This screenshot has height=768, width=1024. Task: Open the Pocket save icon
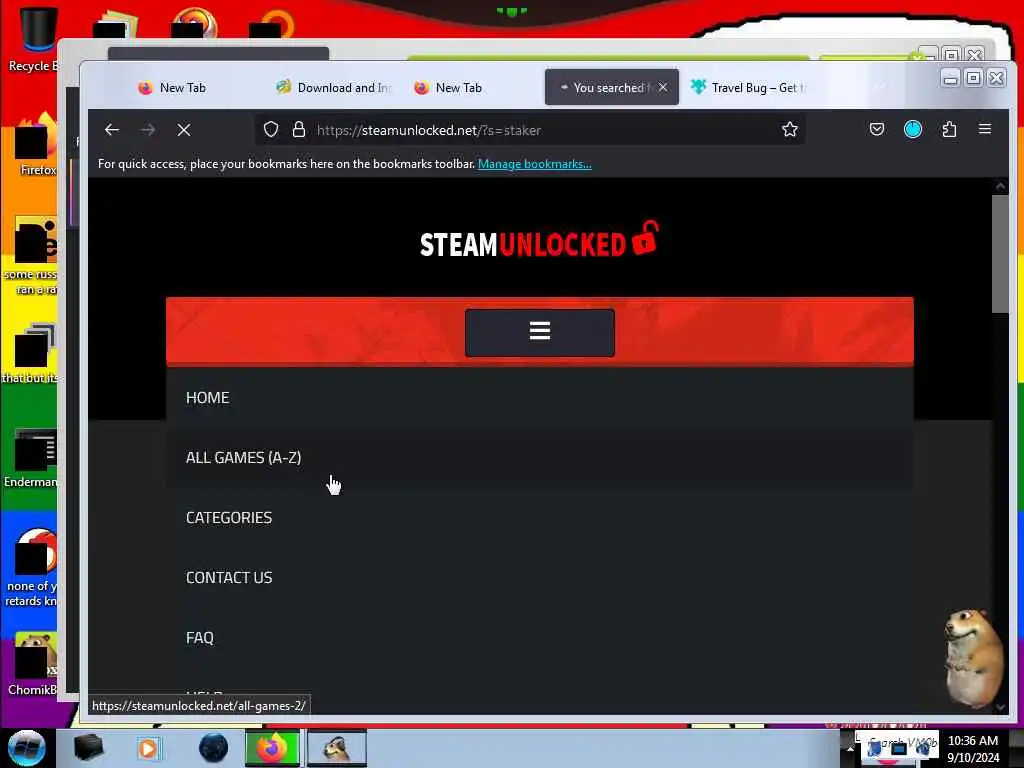click(877, 129)
